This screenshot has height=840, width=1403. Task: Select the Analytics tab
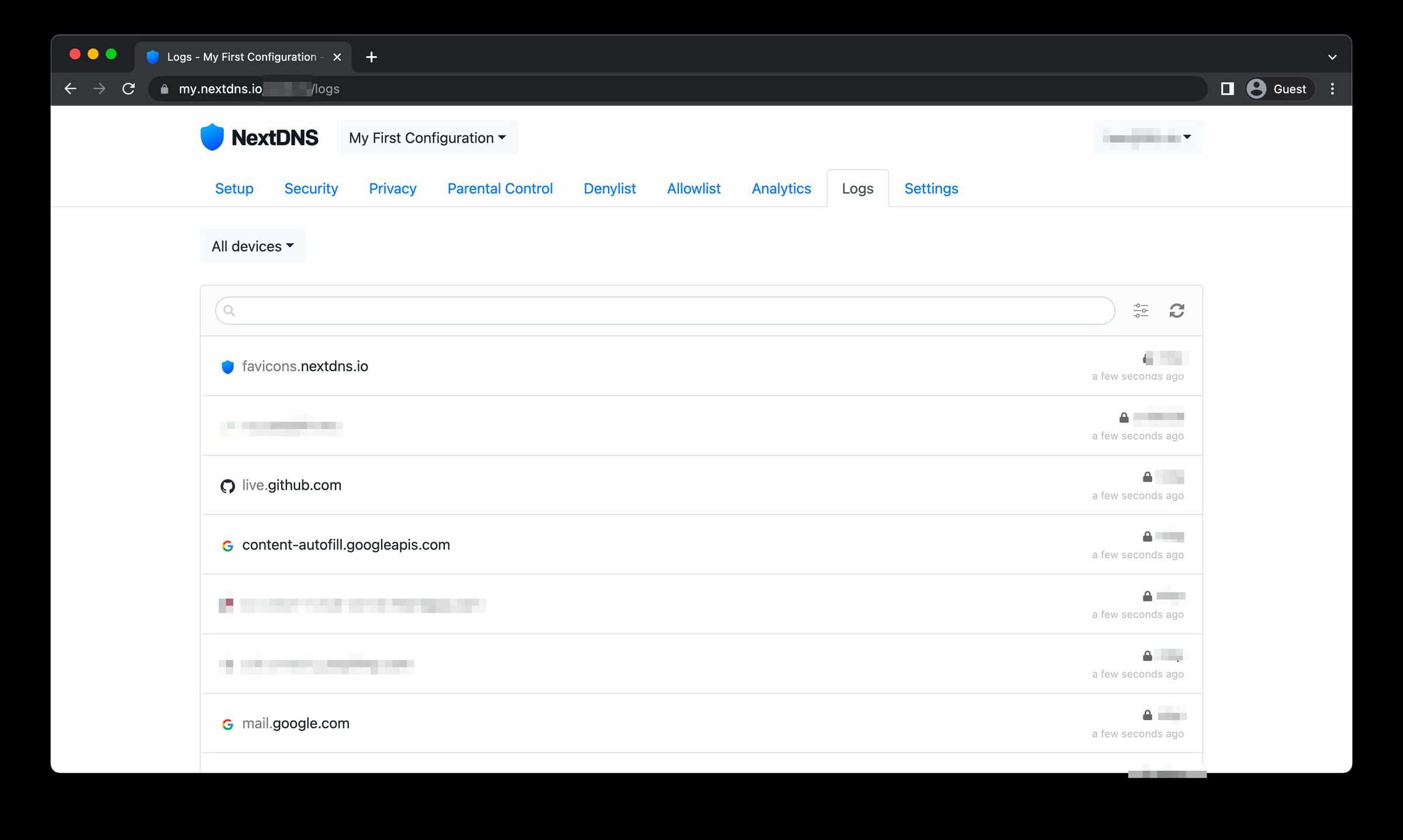point(781,188)
